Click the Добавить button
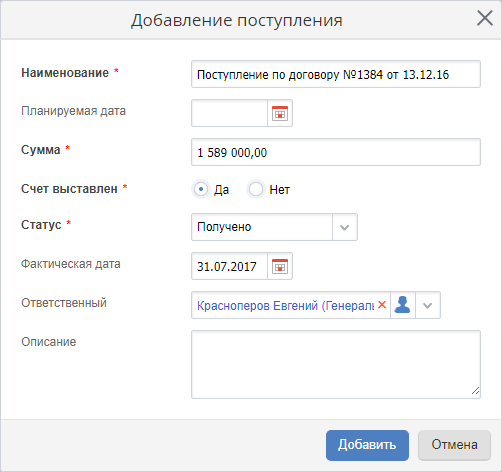Viewport: 502px width, 472px height. tap(367, 445)
